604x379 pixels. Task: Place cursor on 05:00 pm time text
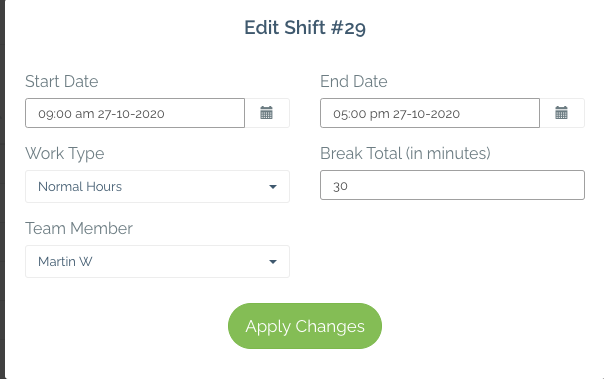click(361, 114)
